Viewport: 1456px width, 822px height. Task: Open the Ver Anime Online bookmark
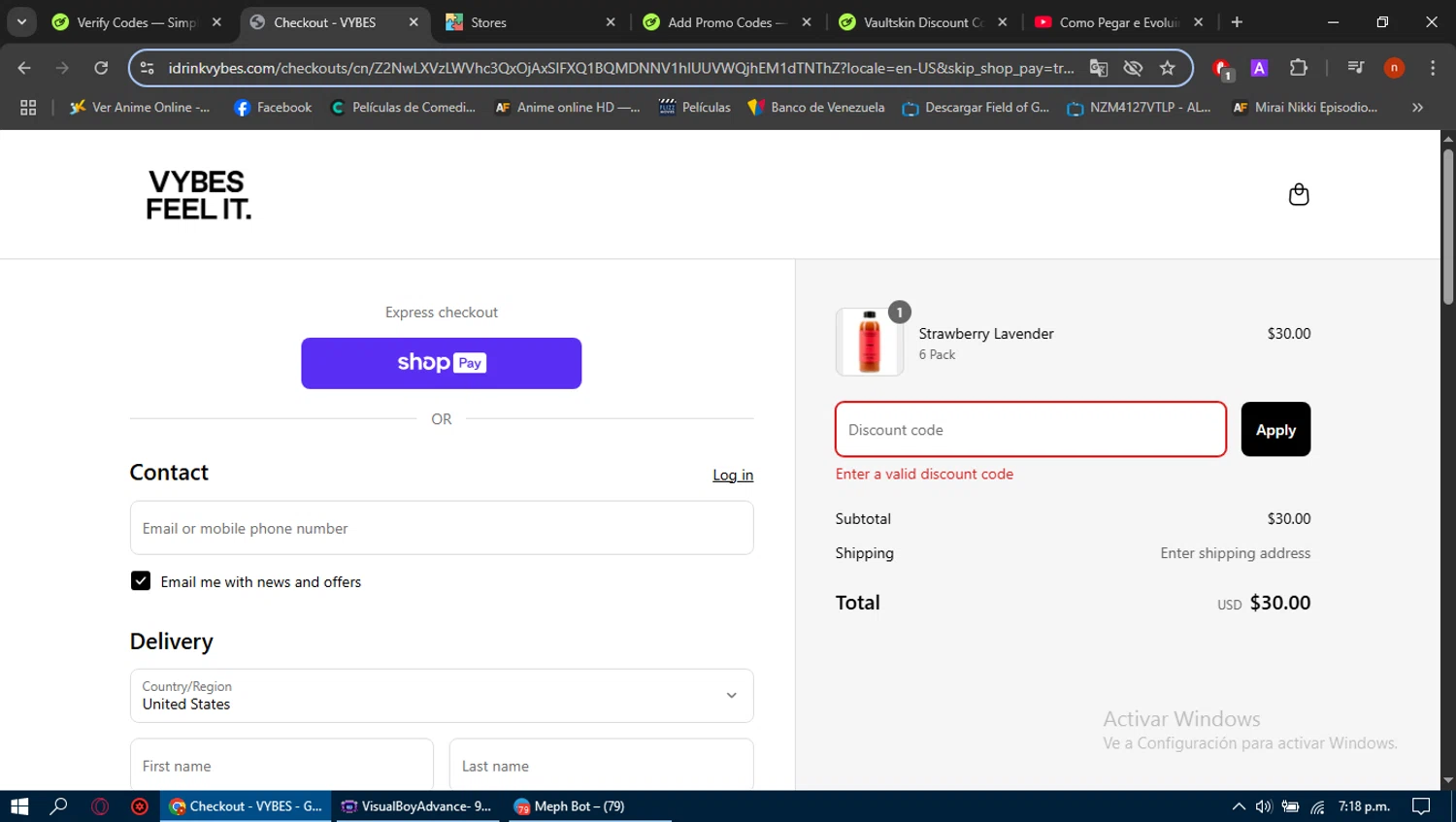(x=140, y=108)
